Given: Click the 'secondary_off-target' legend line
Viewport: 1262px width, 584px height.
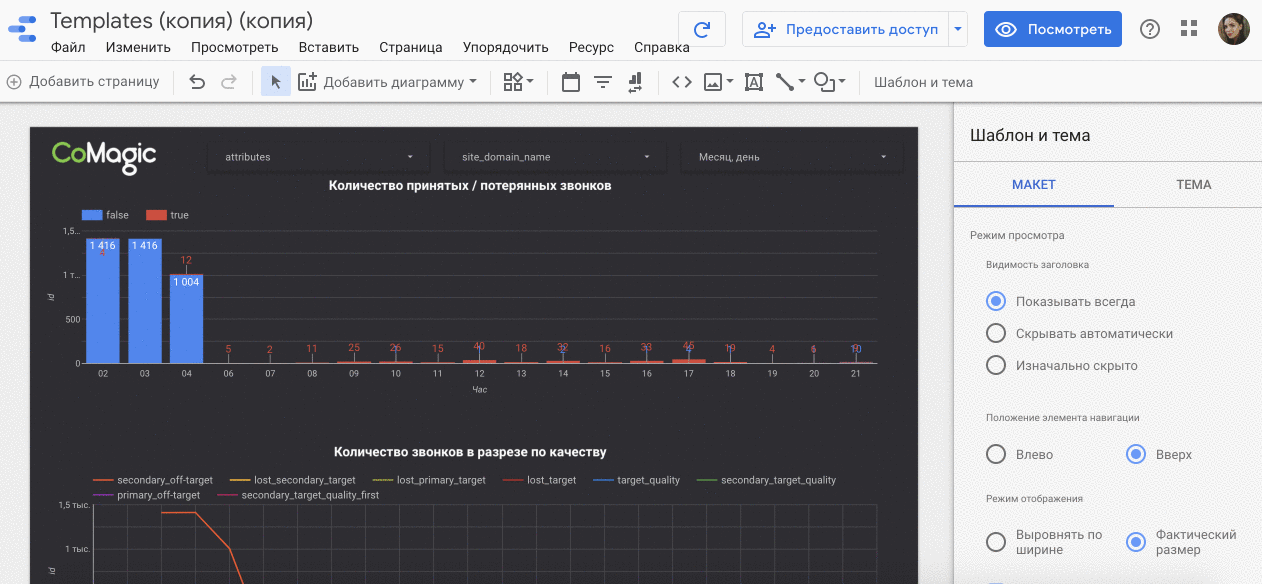Looking at the screenshot, I should [x=103, y=480].
